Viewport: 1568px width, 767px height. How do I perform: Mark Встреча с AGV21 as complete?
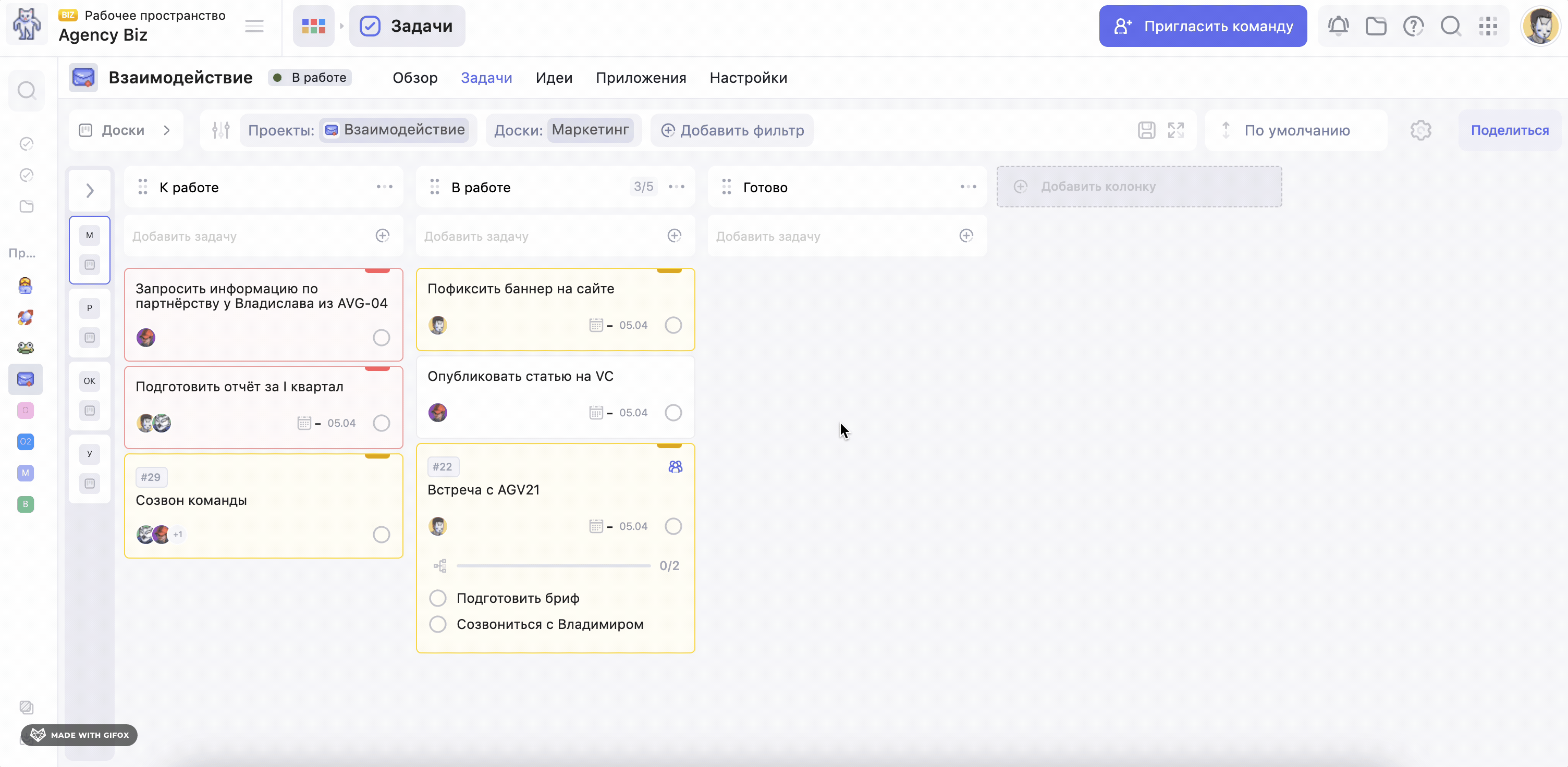click(673, 526)
